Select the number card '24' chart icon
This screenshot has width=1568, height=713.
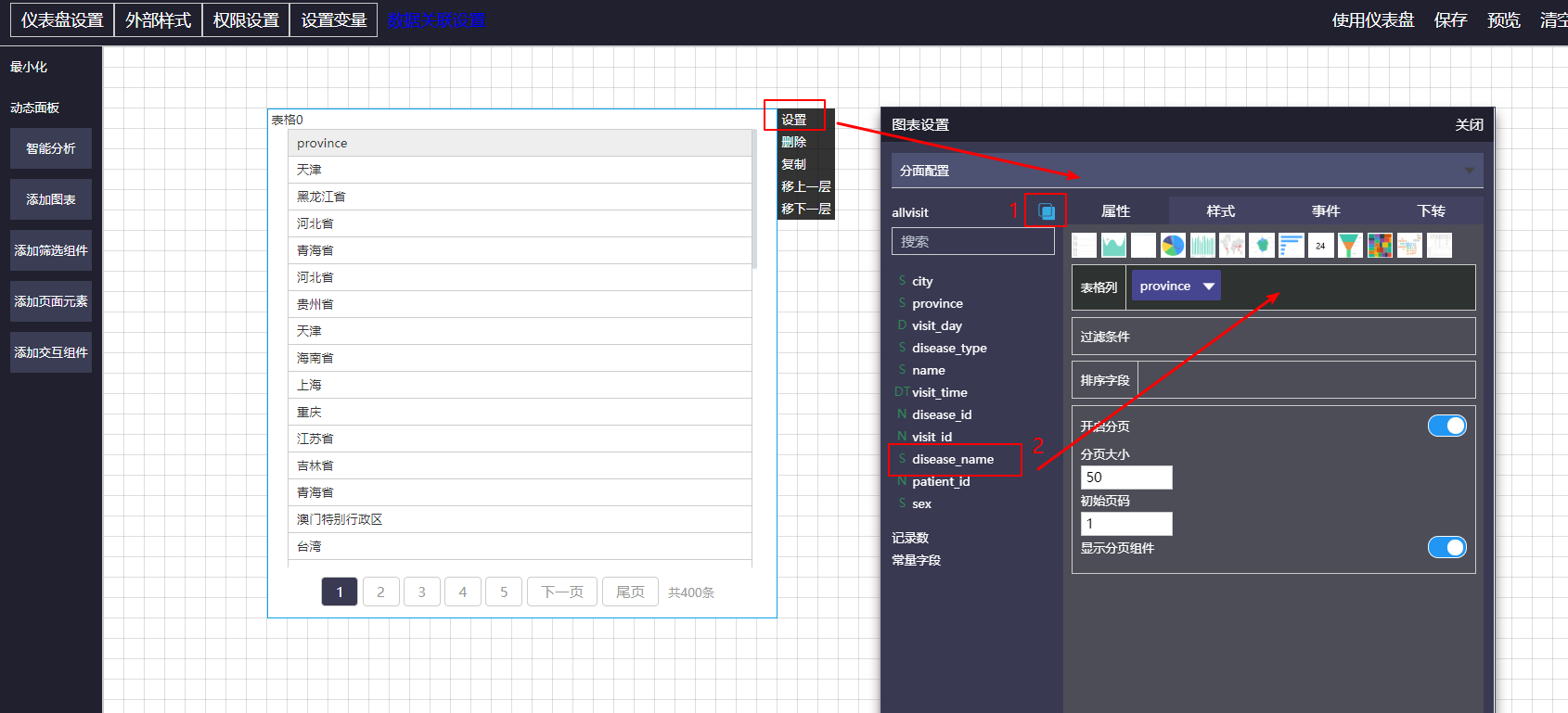click(1320, 245)
